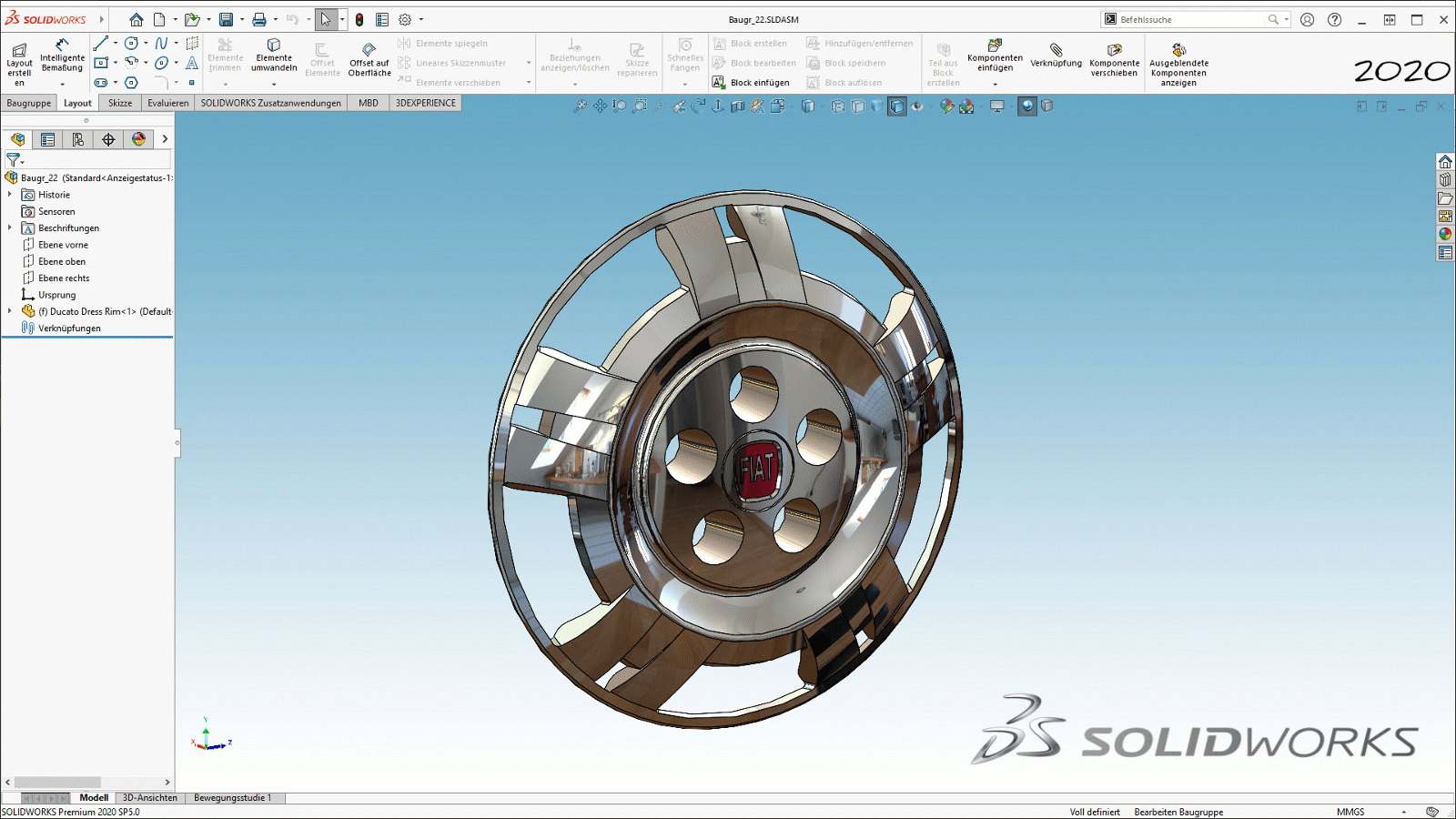Click the Befehlssuche search field
Image resolution: width=1456 pixels, height=819 pixels.
click(x=1197, y=19)
